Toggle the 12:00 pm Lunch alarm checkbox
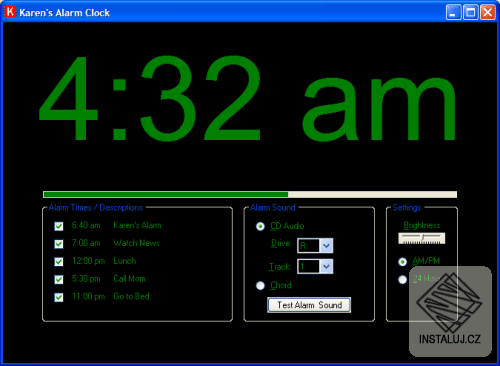This screenshot has width=500, height=366. pyautogui.click(x=59, y=262)
